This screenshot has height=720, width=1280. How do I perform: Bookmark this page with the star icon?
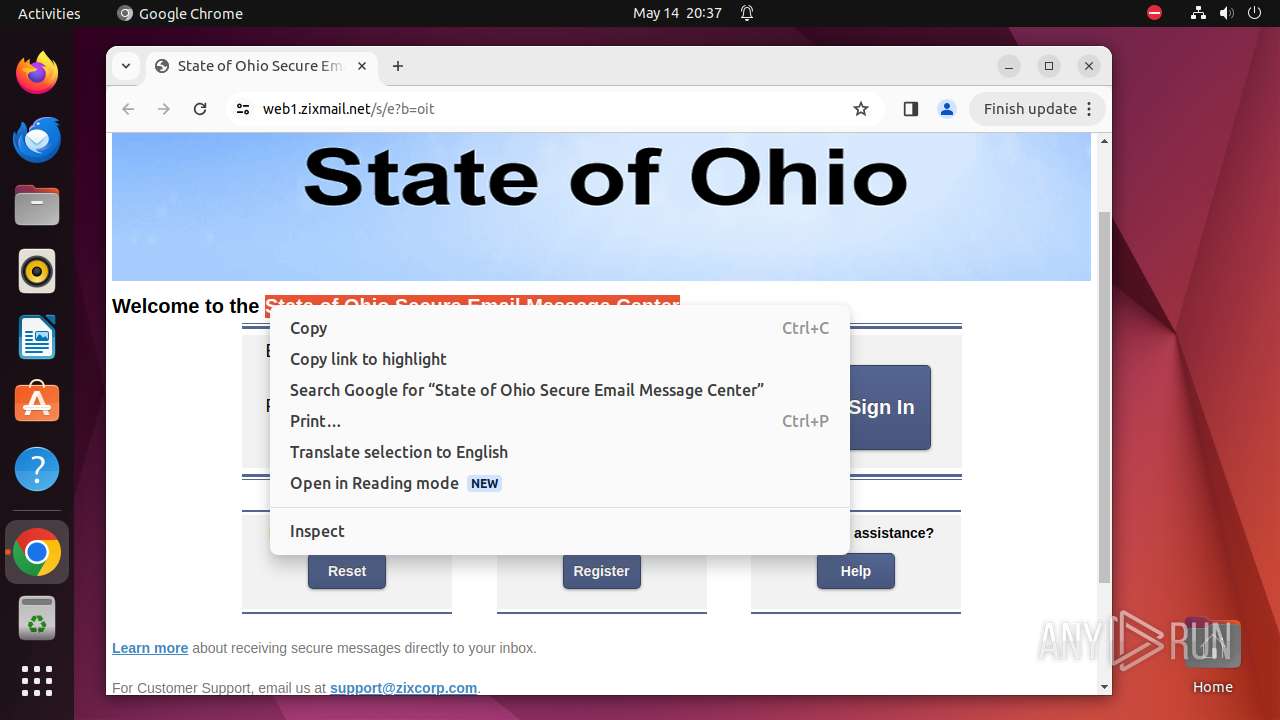[861, 109]
